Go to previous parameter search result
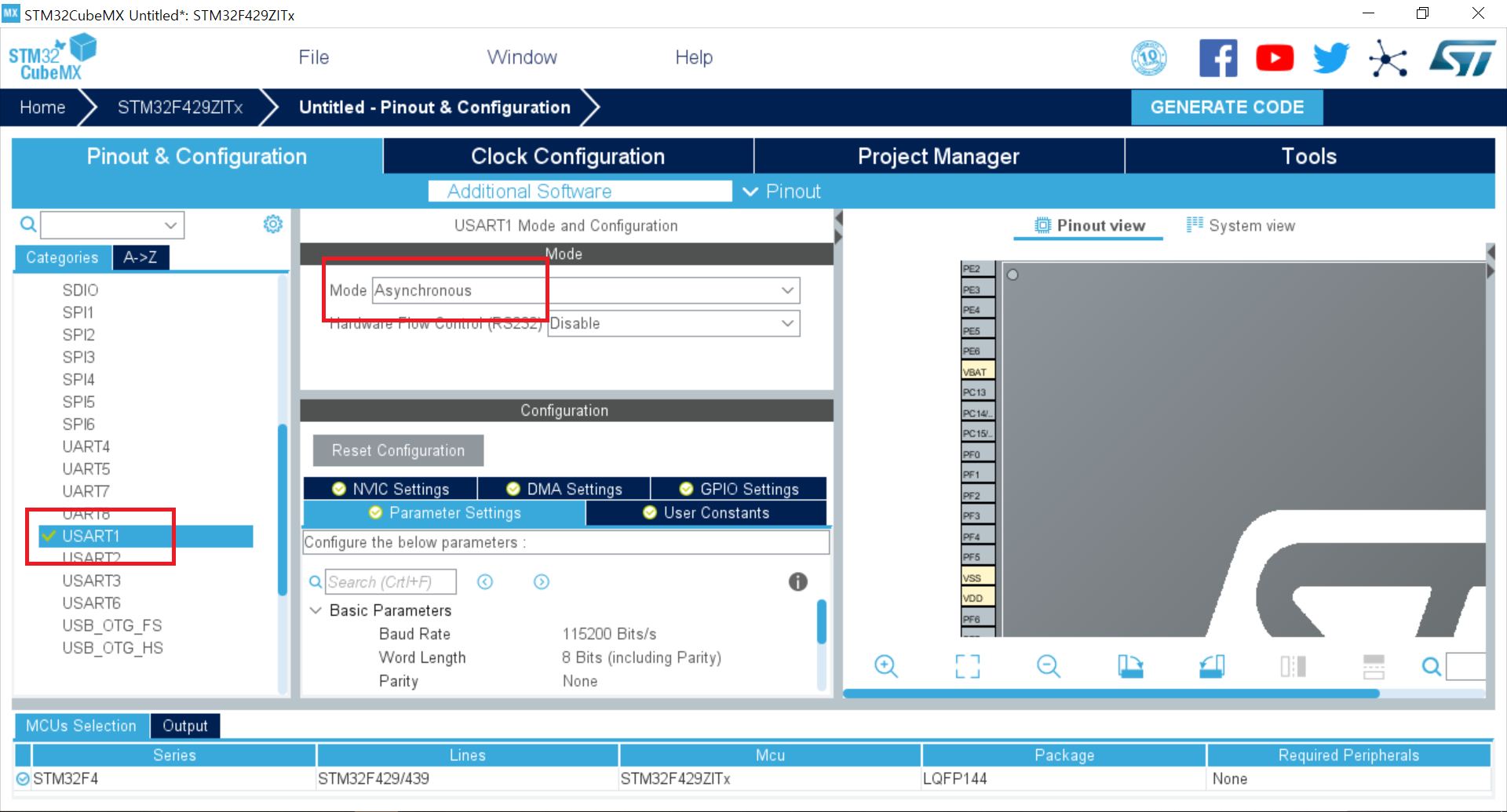1507x812 pixels. pos(485,581)
